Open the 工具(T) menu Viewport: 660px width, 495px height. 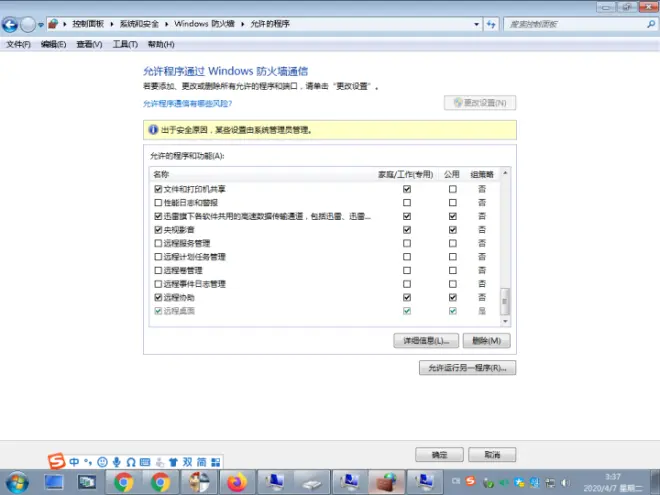point(125,44)
